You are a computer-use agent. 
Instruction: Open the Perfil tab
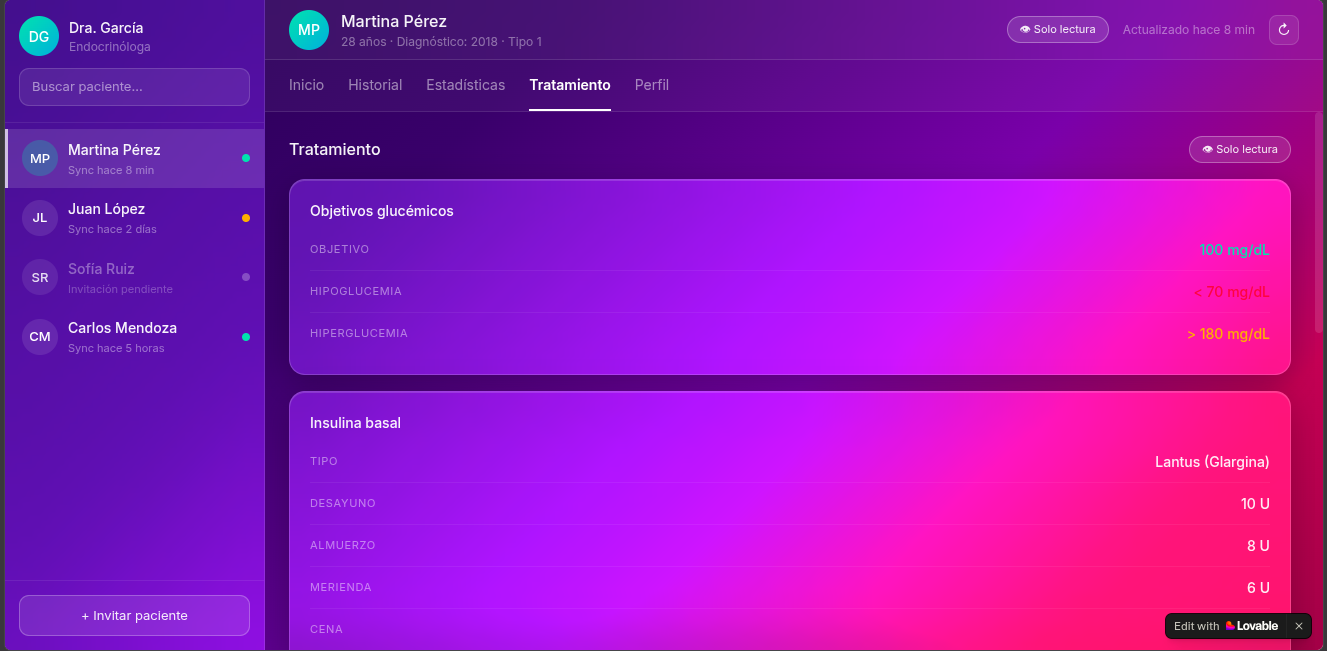pos(652,85)
